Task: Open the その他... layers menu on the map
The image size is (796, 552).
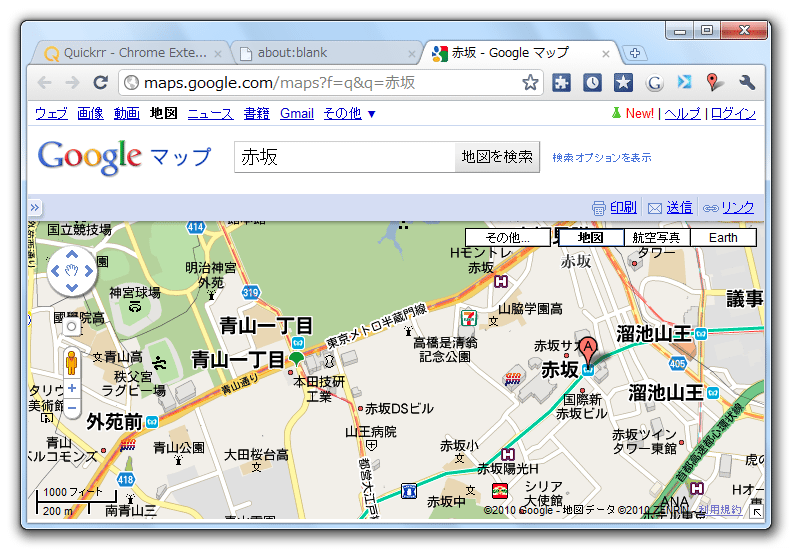Action: pos(507,237)
